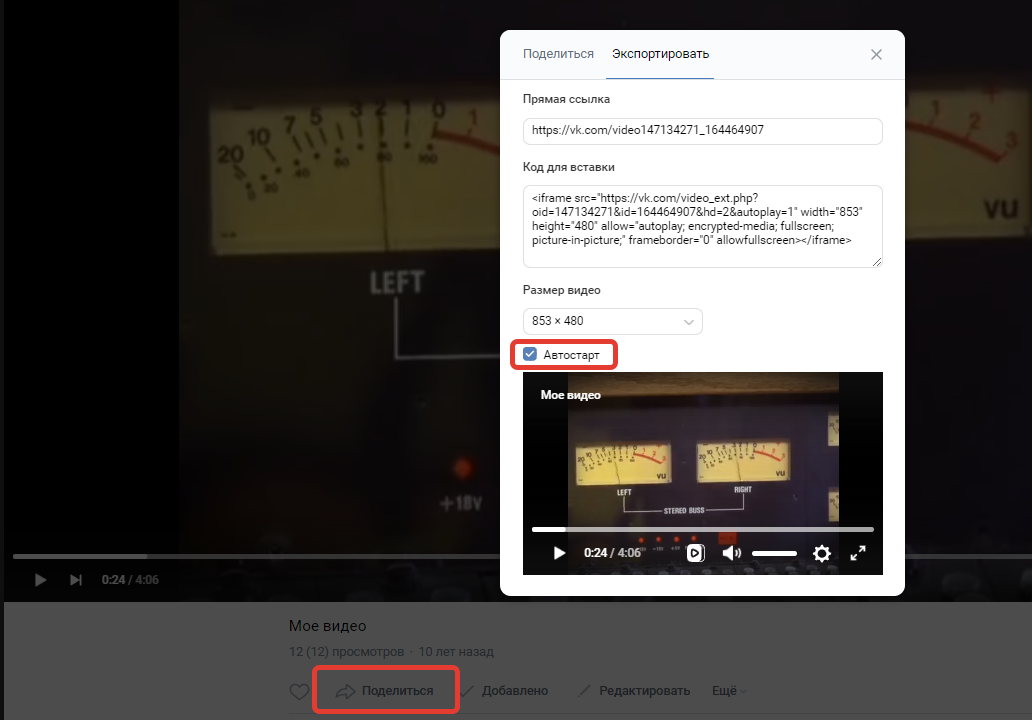Switch to the Поделиться tab in dialog
Screen dimensions: 1032x720
click(x=558, y=54)
